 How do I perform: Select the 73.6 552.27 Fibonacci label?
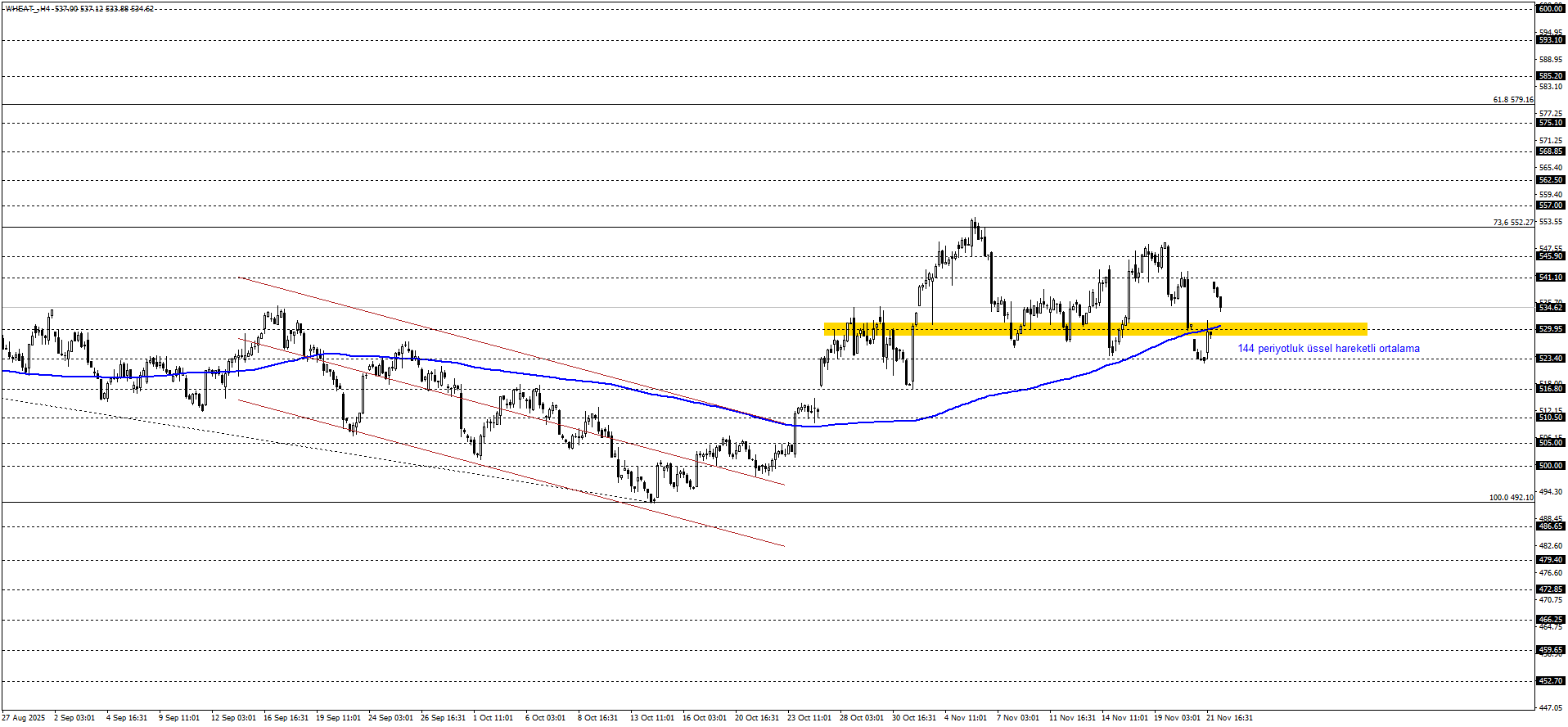[x=1512, y=223]
